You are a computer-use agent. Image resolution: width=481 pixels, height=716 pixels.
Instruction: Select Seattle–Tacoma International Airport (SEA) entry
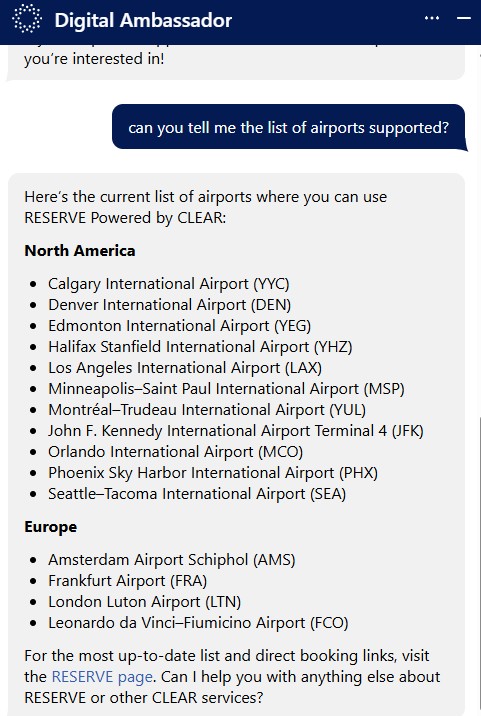click(x=197, y=494)
